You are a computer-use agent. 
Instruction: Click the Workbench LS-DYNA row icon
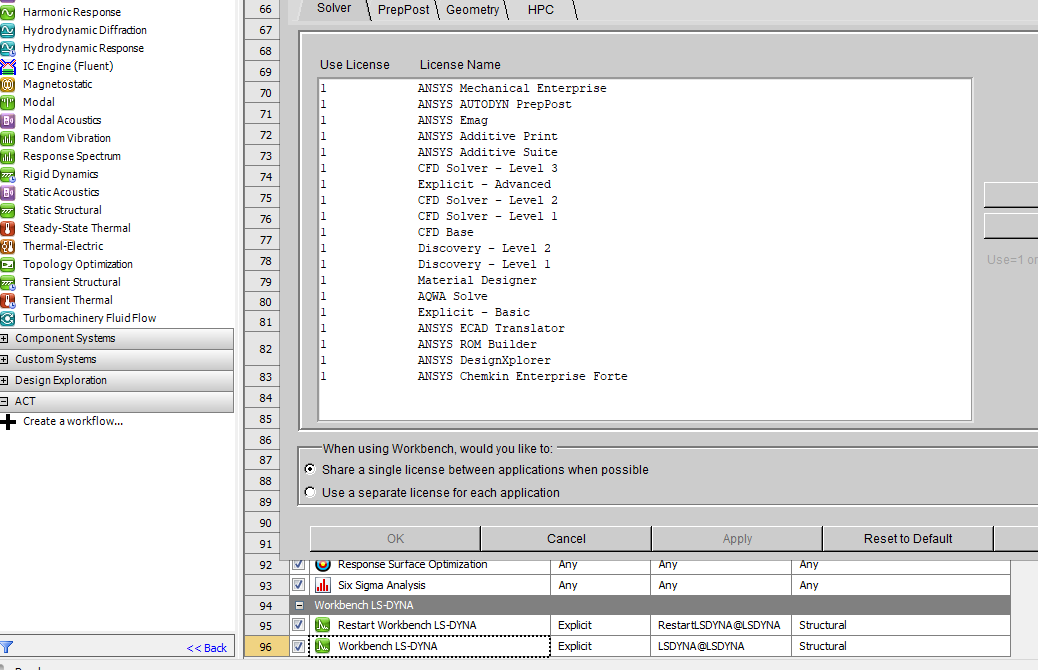point(322,646)
